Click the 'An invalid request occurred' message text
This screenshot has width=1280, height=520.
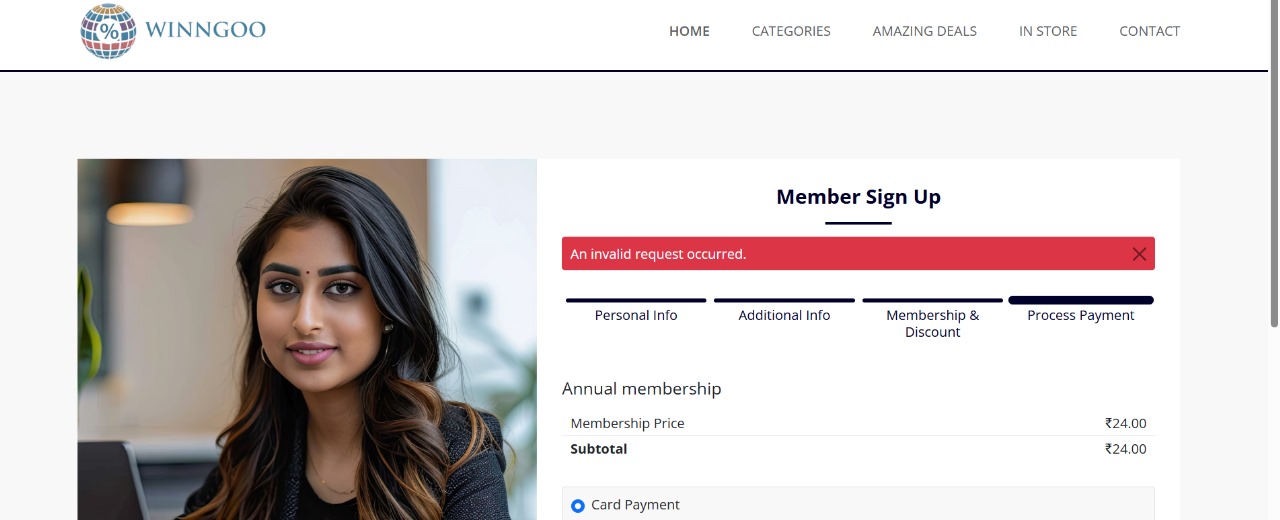pyautogui.click(x=658, y=254)
